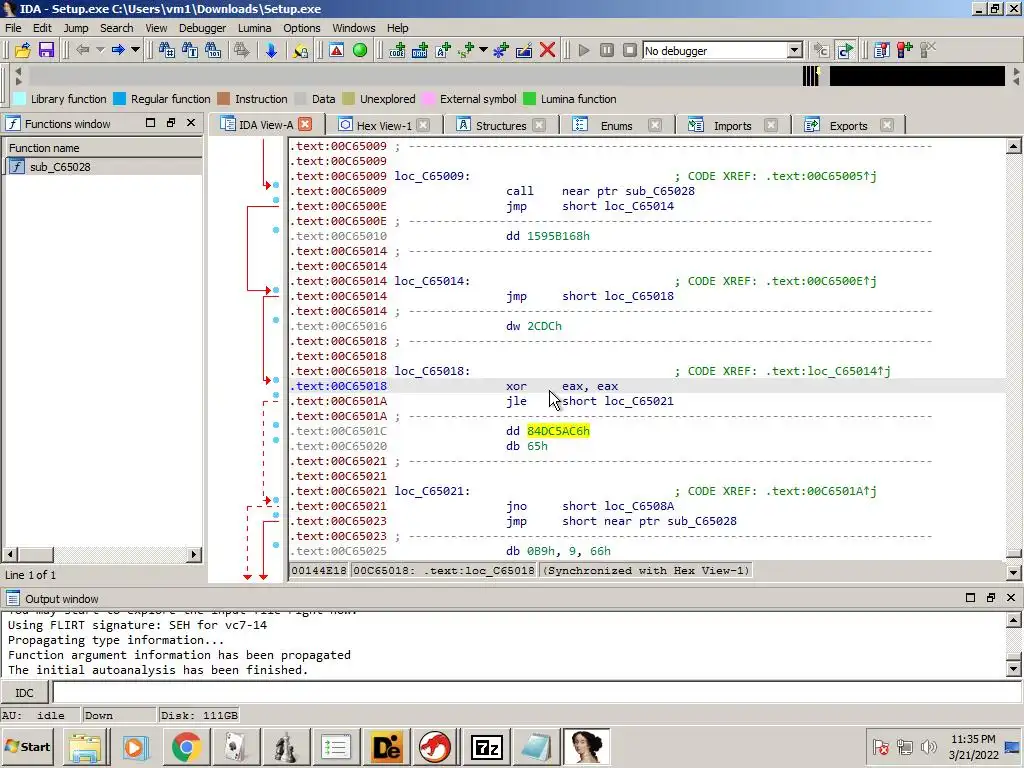Viewport: 1024px width, 768px height.
Task: Click the 'sub_C65028' call operand
Action: click(x=660, y=191)
